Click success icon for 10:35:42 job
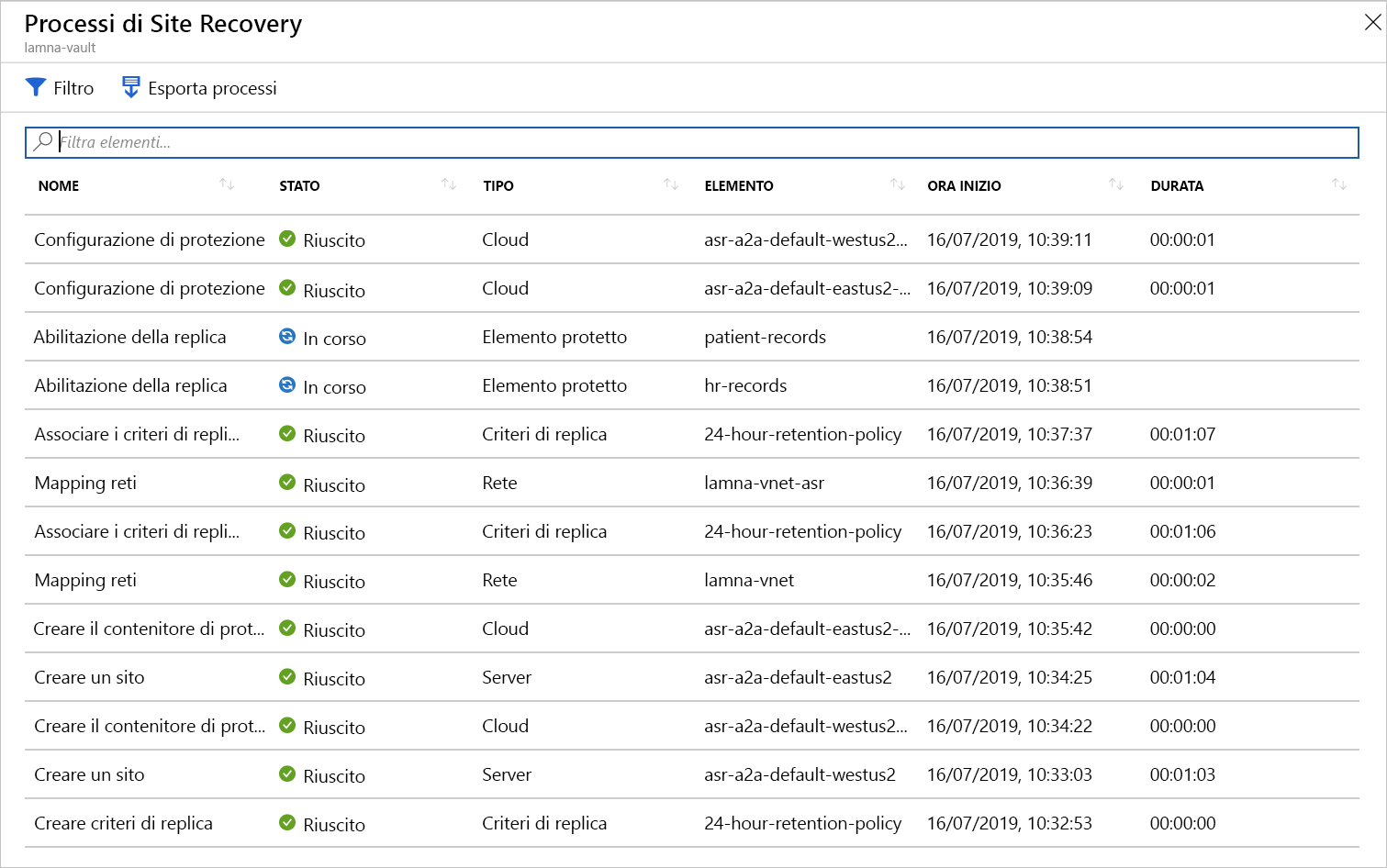1387x868 pixels. tap(287, 628)
